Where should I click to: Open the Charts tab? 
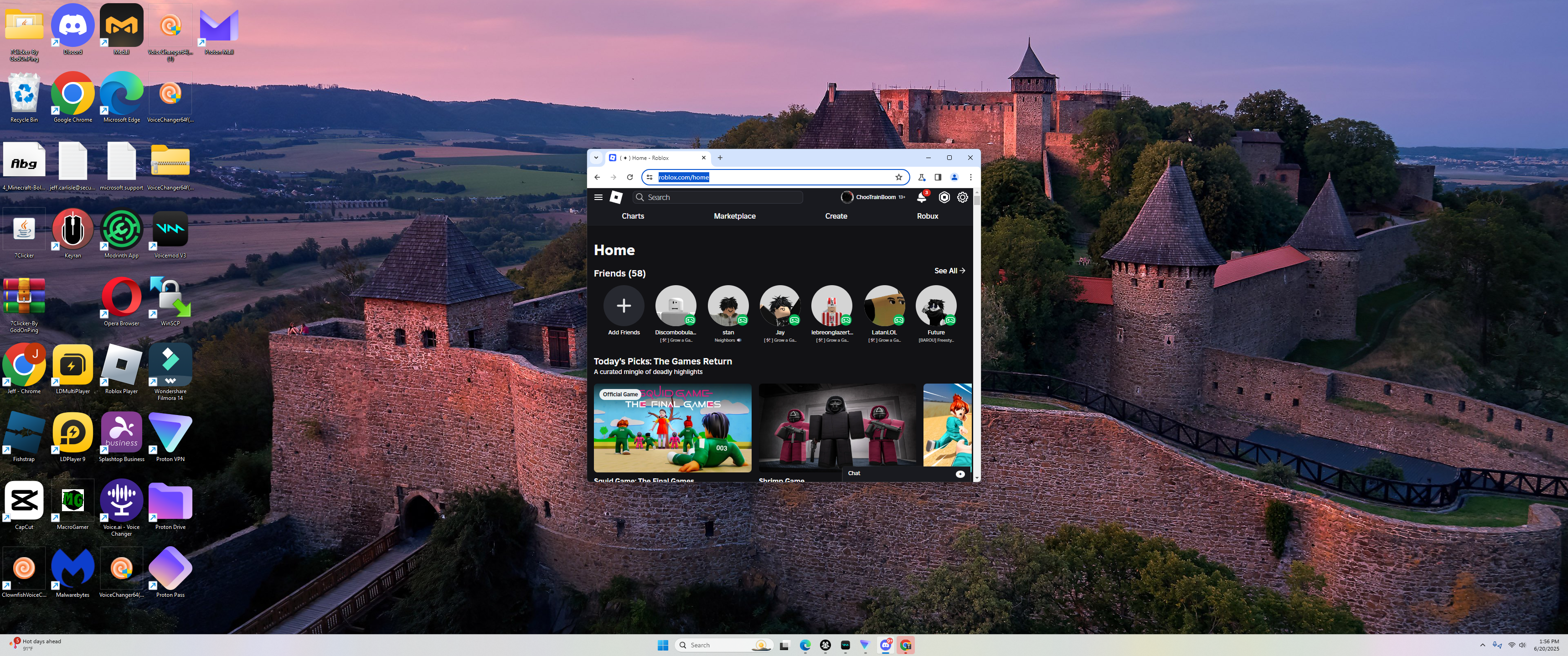point(632,216)
